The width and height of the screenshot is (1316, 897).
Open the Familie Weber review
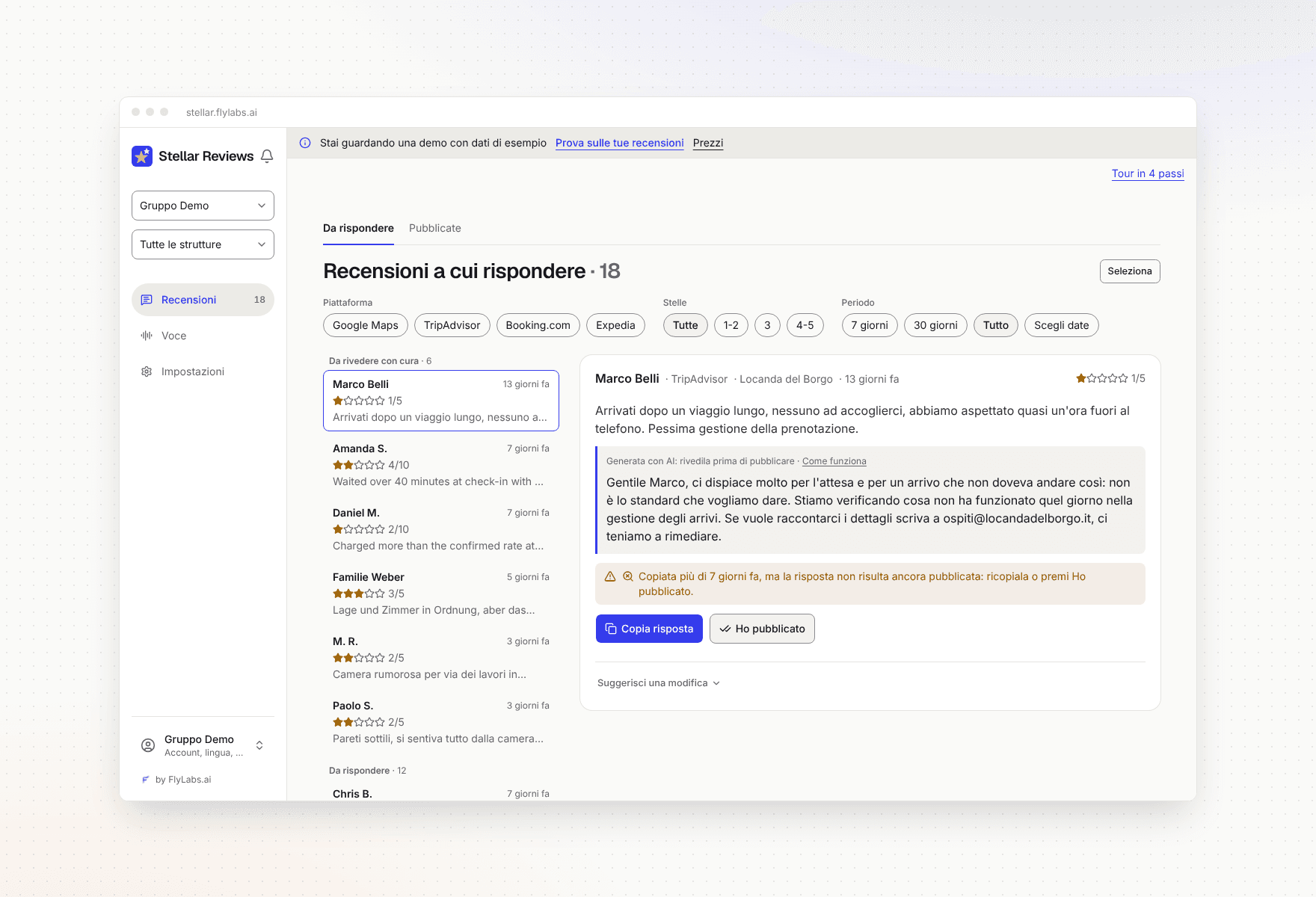441,594
